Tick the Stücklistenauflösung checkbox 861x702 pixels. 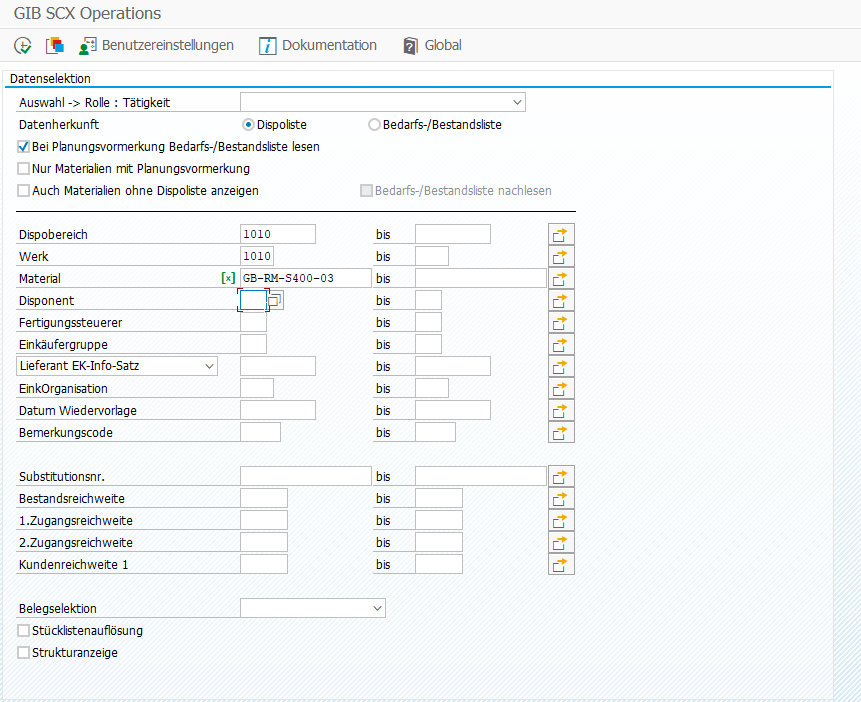[24, 631]
